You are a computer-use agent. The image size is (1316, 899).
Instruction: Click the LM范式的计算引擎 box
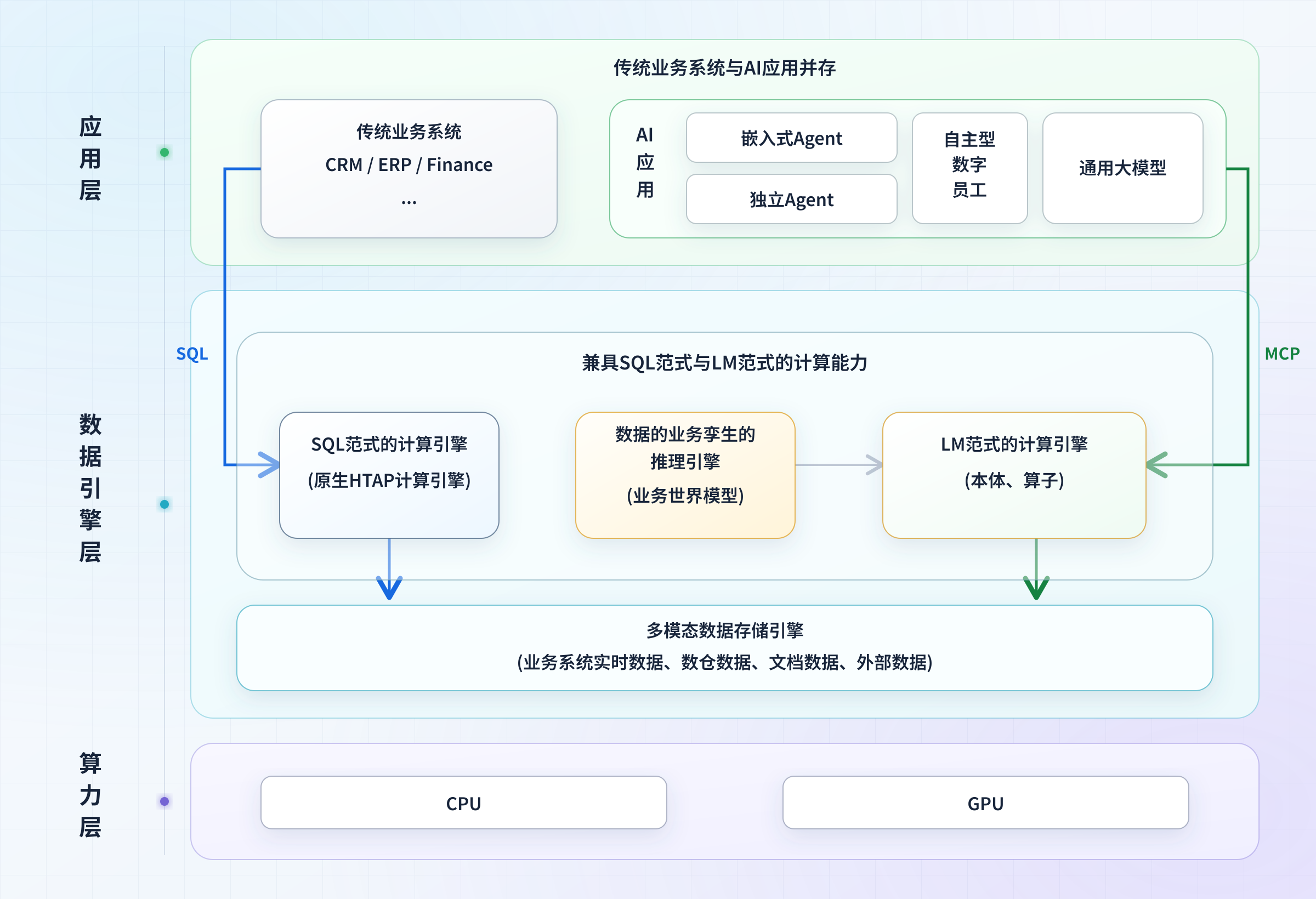tap(1014, 475)
